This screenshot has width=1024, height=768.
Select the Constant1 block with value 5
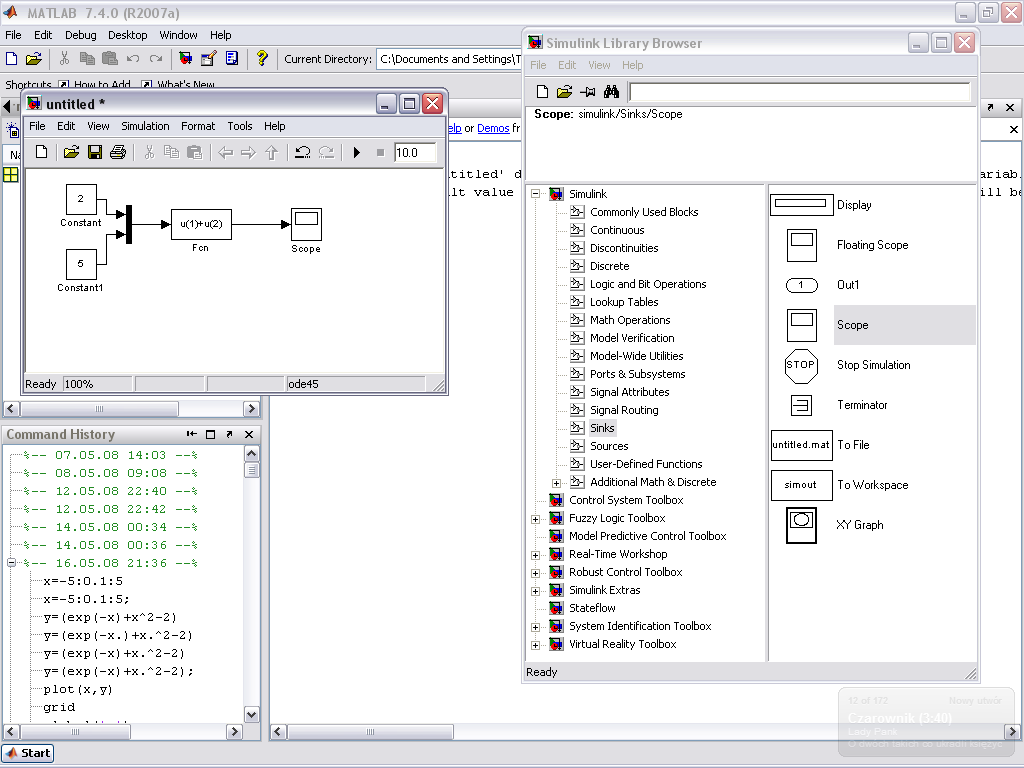click(81, 264)
